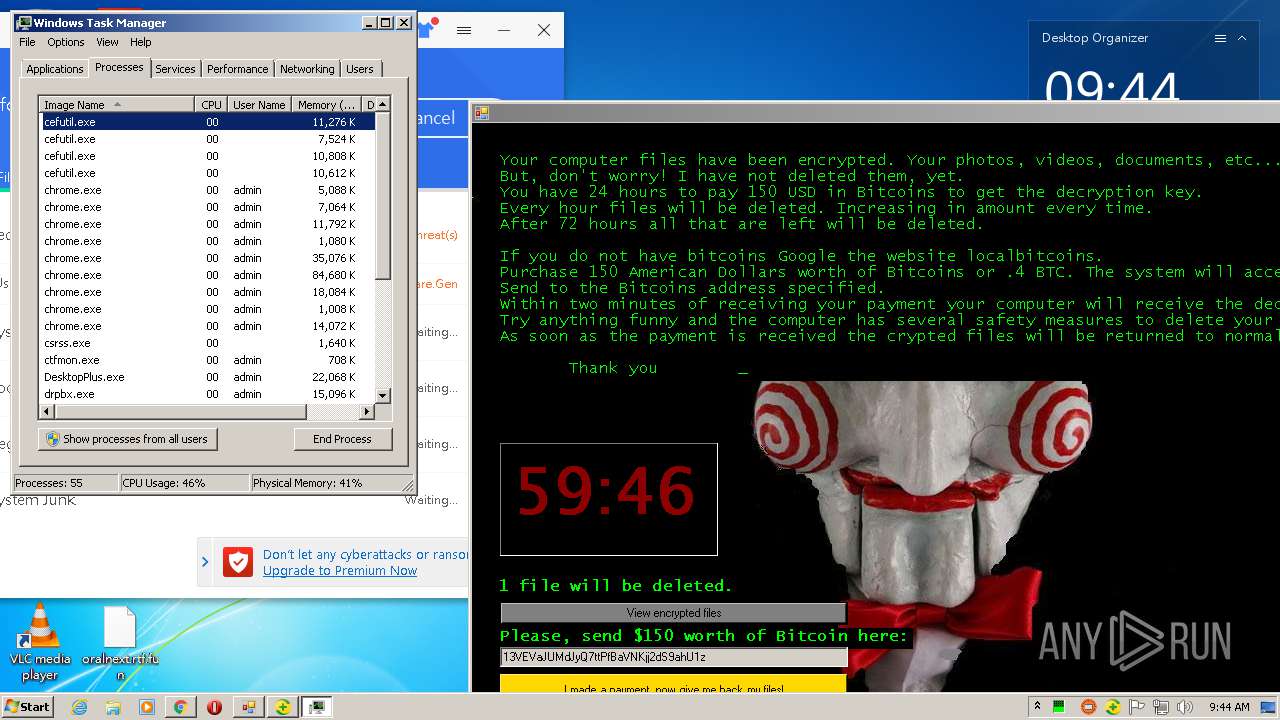The width and height of the screenshot is (1280, 720).
Task: Open Desktop Organizer hamburger menu
Action: point(1220,38)
